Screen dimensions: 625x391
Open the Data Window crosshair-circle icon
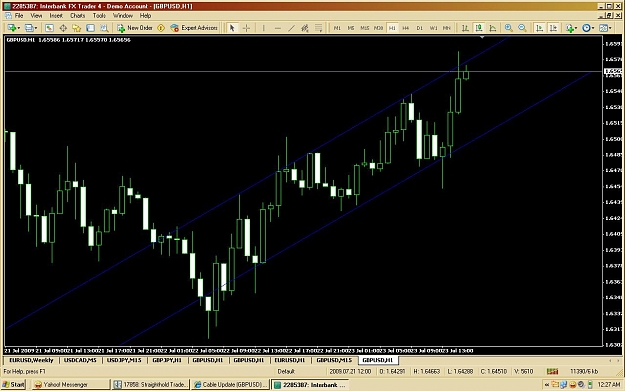pos(63,28)
